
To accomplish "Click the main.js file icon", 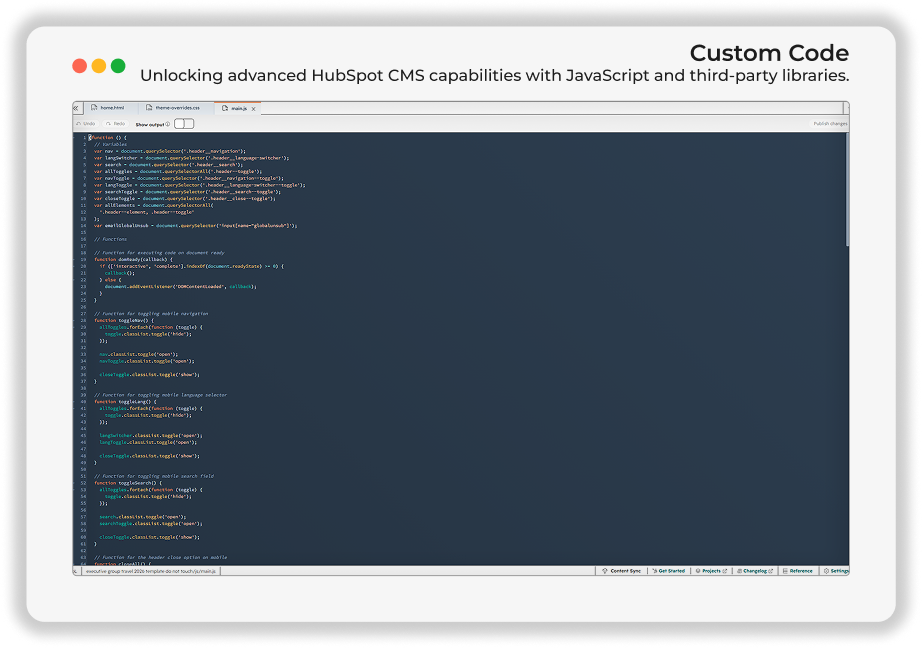I will 225,108.
